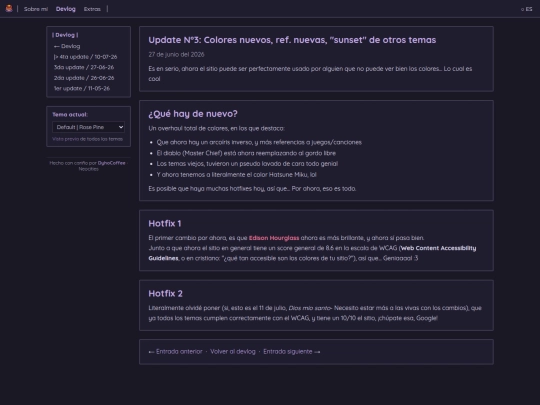This screenshot has height=405, width=540.
Task: Click the site logo icon
Action: [9, 9]
